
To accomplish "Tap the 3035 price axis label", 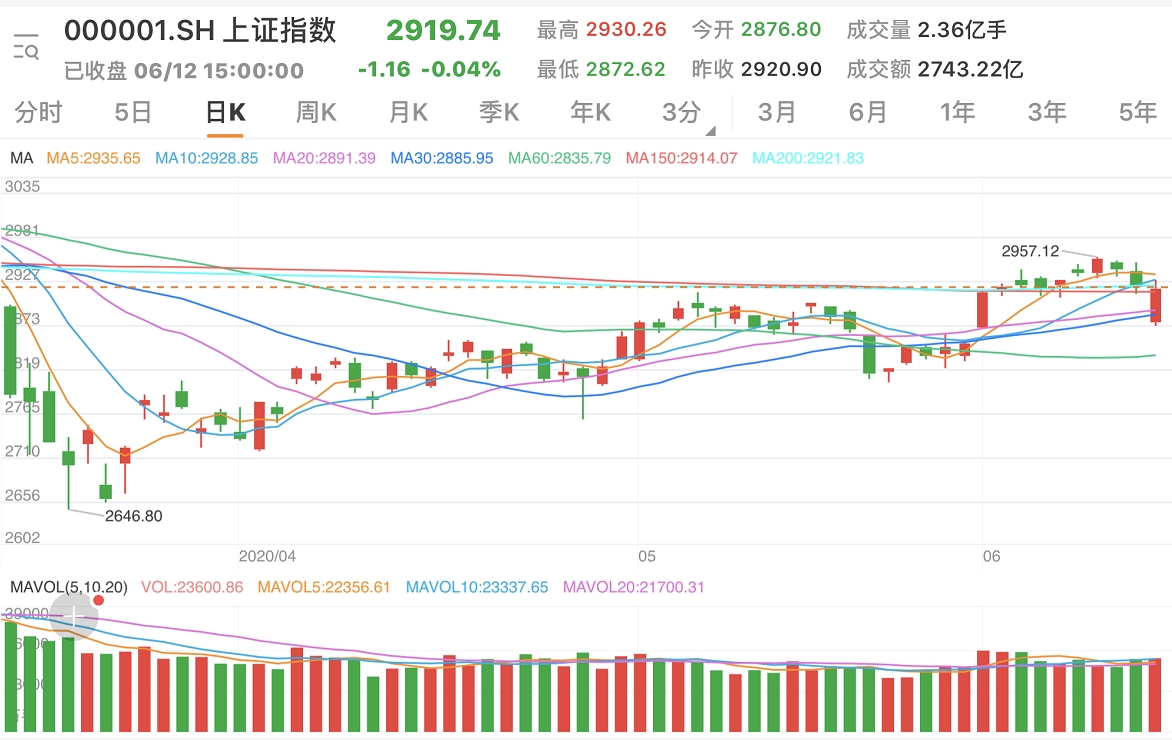I will pyautogui.click(x=22, y=186).
